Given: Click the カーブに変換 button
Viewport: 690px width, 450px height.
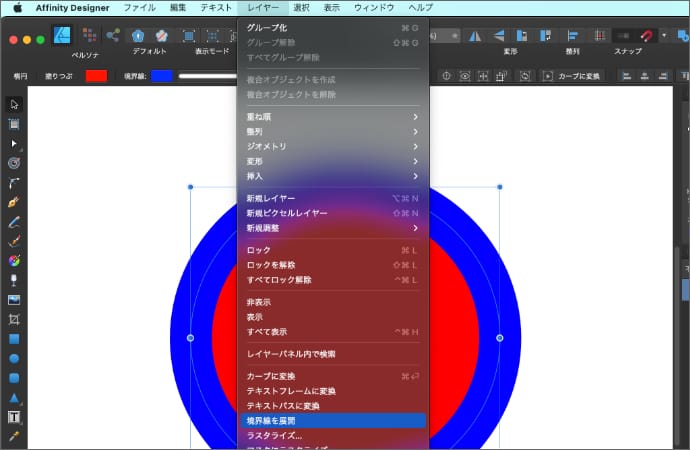Looking at the screenshot, I should click(580, 76).
